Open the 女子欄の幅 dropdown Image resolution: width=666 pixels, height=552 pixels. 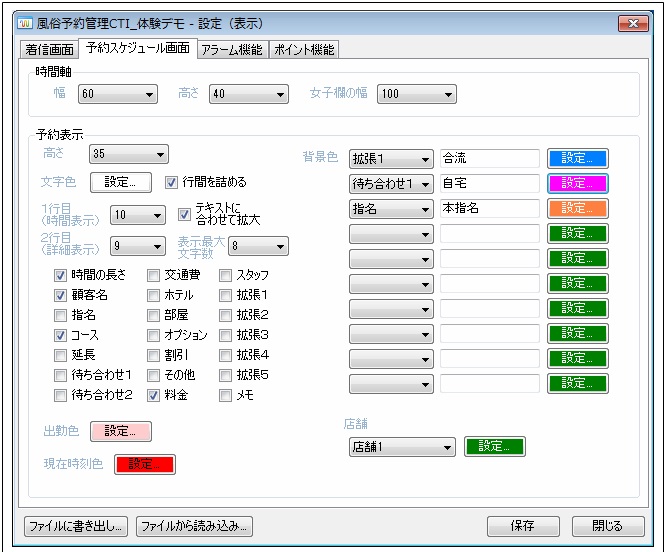pyautogui.click(x=417, y=94)
